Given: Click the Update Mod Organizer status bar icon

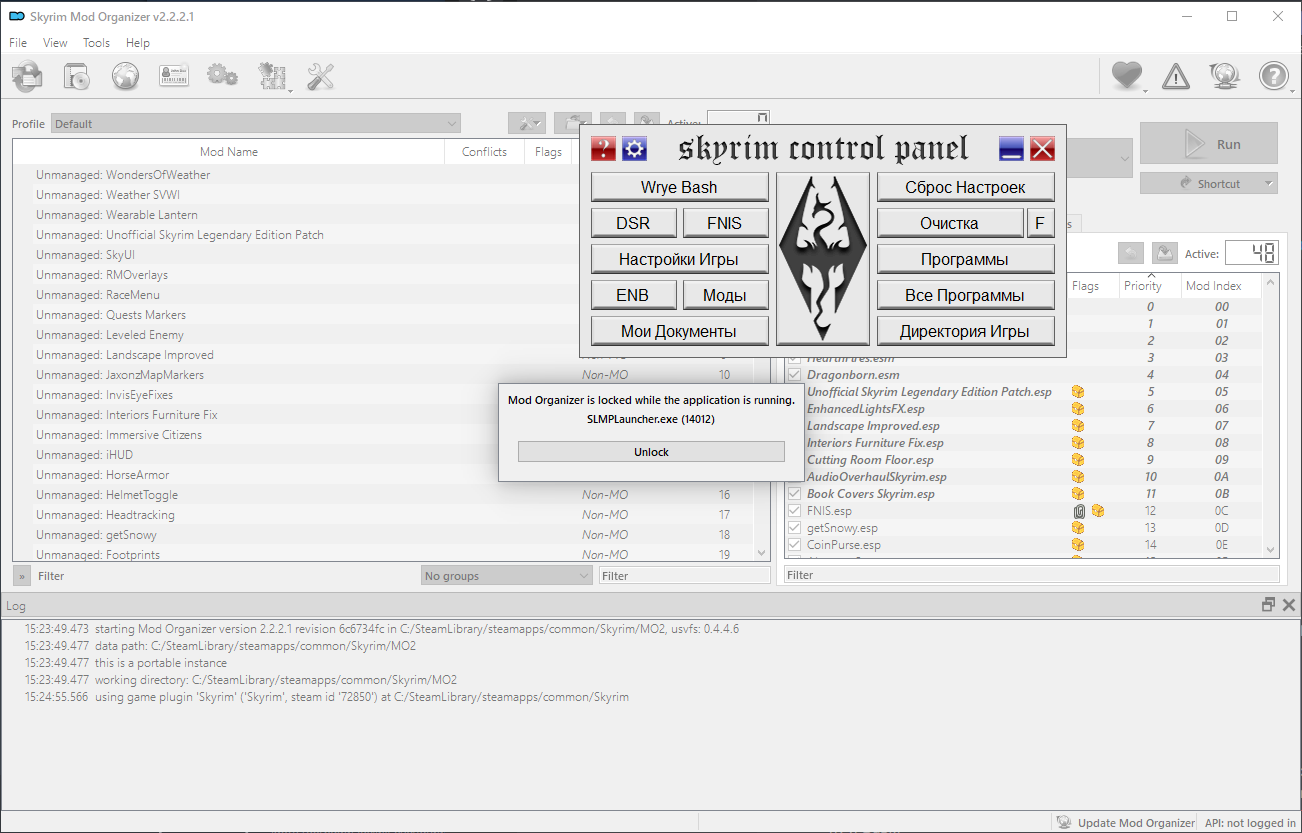Looking at the screenshot, I should coord(1064,823).
